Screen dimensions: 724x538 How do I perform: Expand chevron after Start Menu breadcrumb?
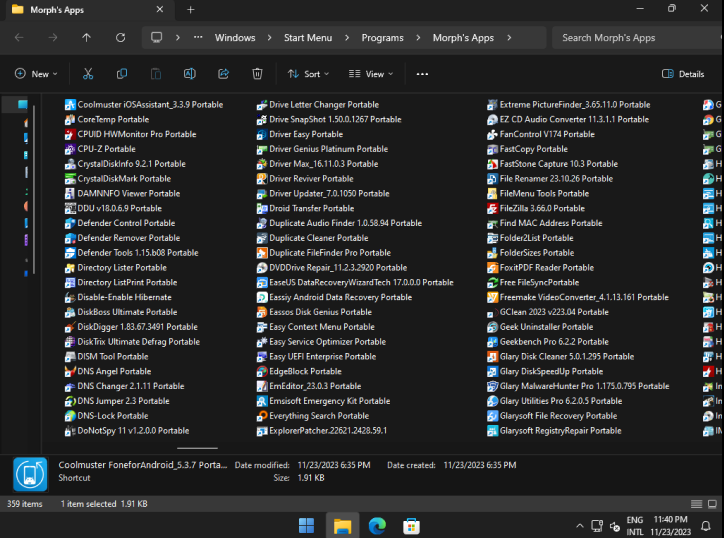[x=347, y=37]
